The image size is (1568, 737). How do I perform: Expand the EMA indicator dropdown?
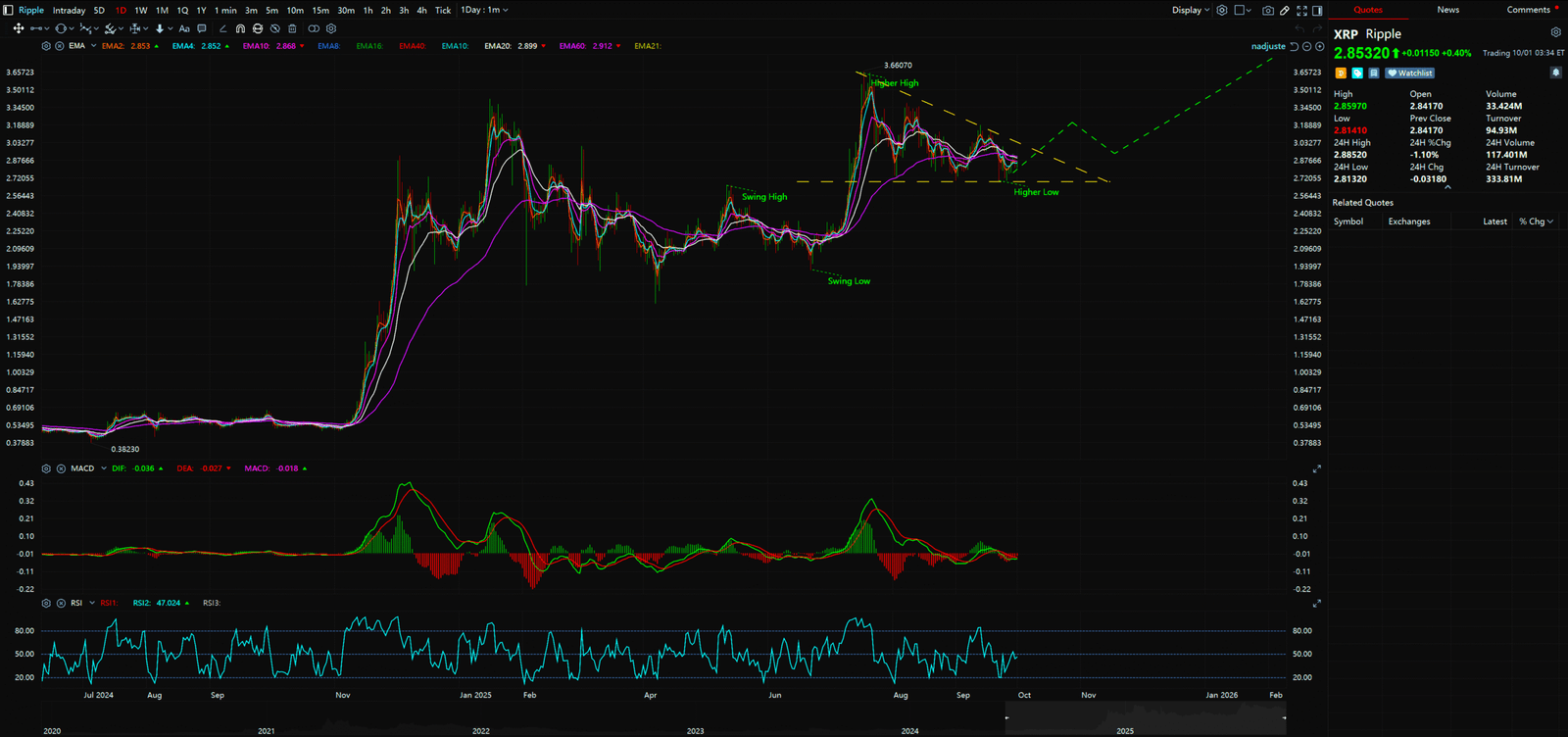[x=93, y=46]
